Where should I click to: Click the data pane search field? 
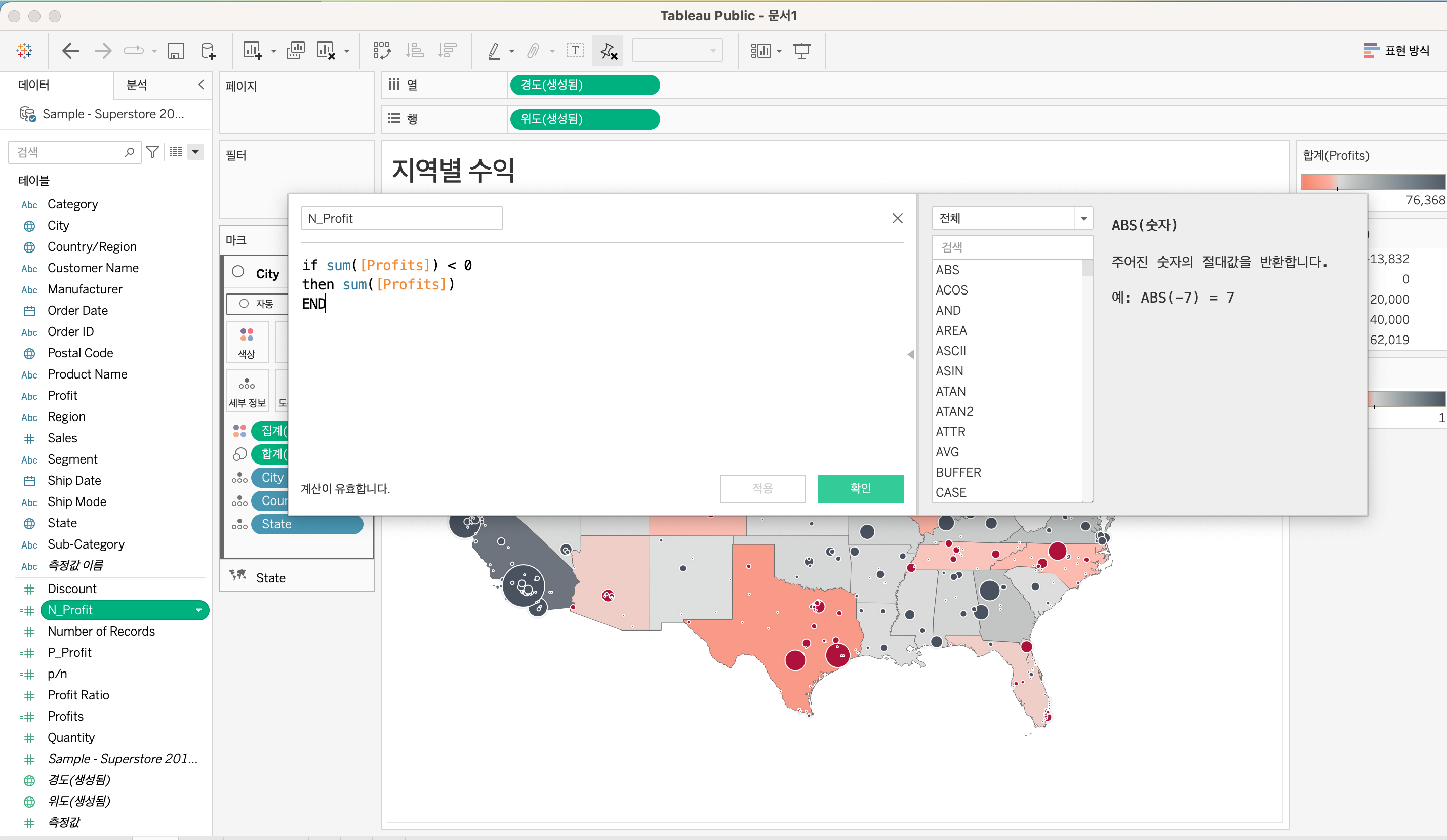pyautogui.click(x=74, y=152)
